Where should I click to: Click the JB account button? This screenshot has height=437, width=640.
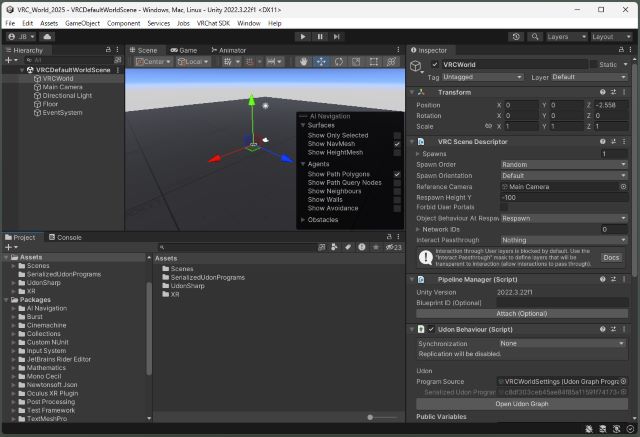pos(21,37)
